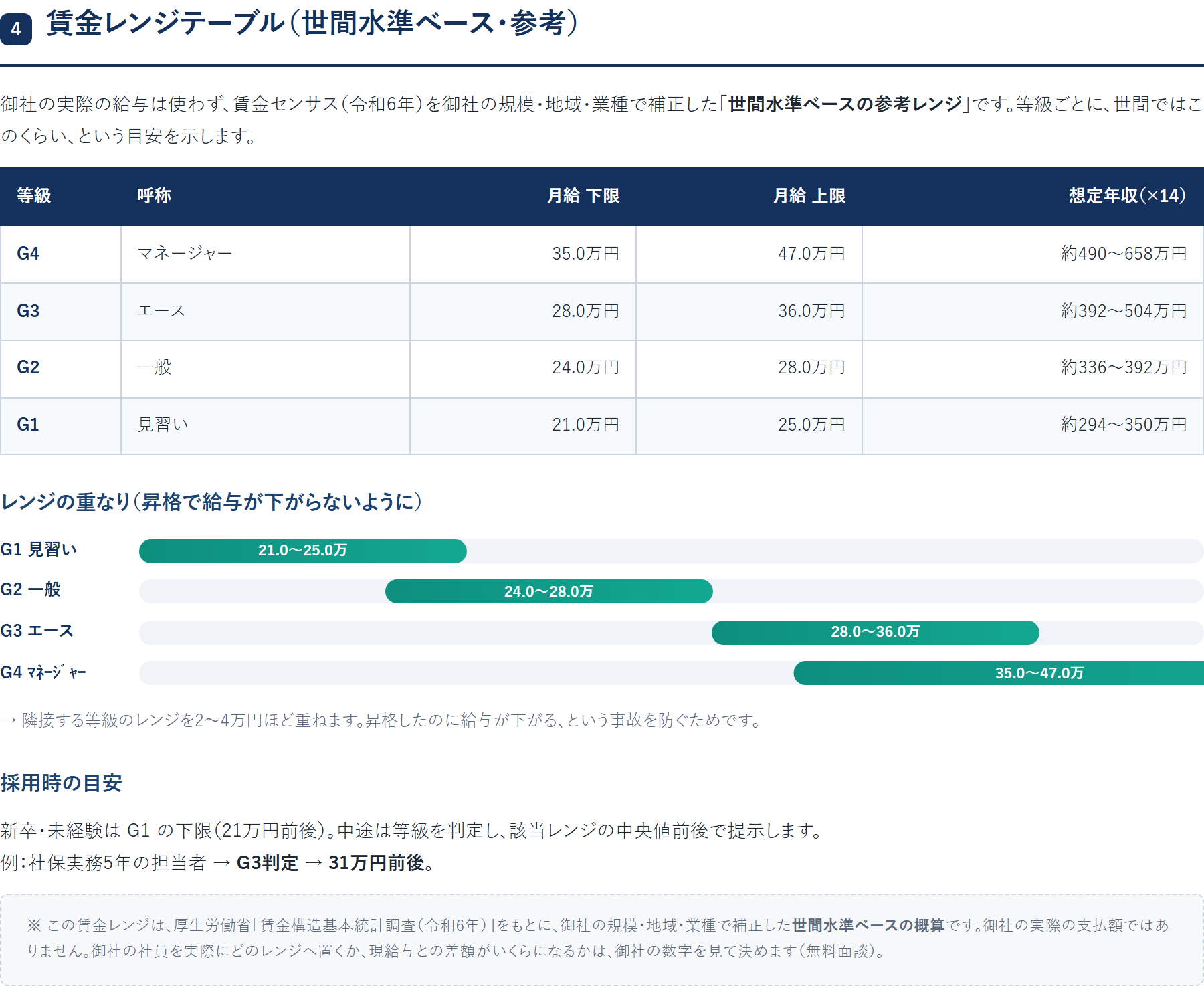
Task: Click the 35.0万円 lower limit cell
Action: [x=522, y=254]
